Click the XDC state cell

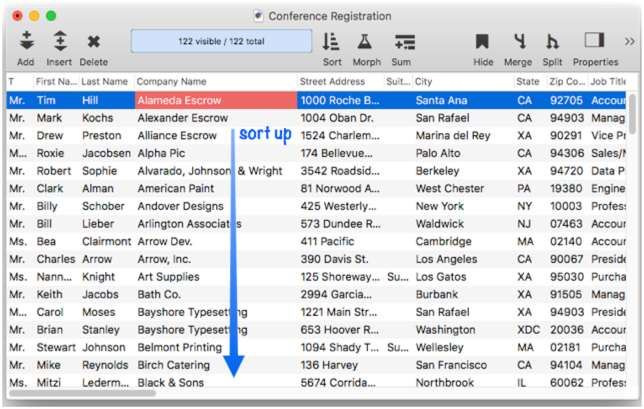[528, 330]
